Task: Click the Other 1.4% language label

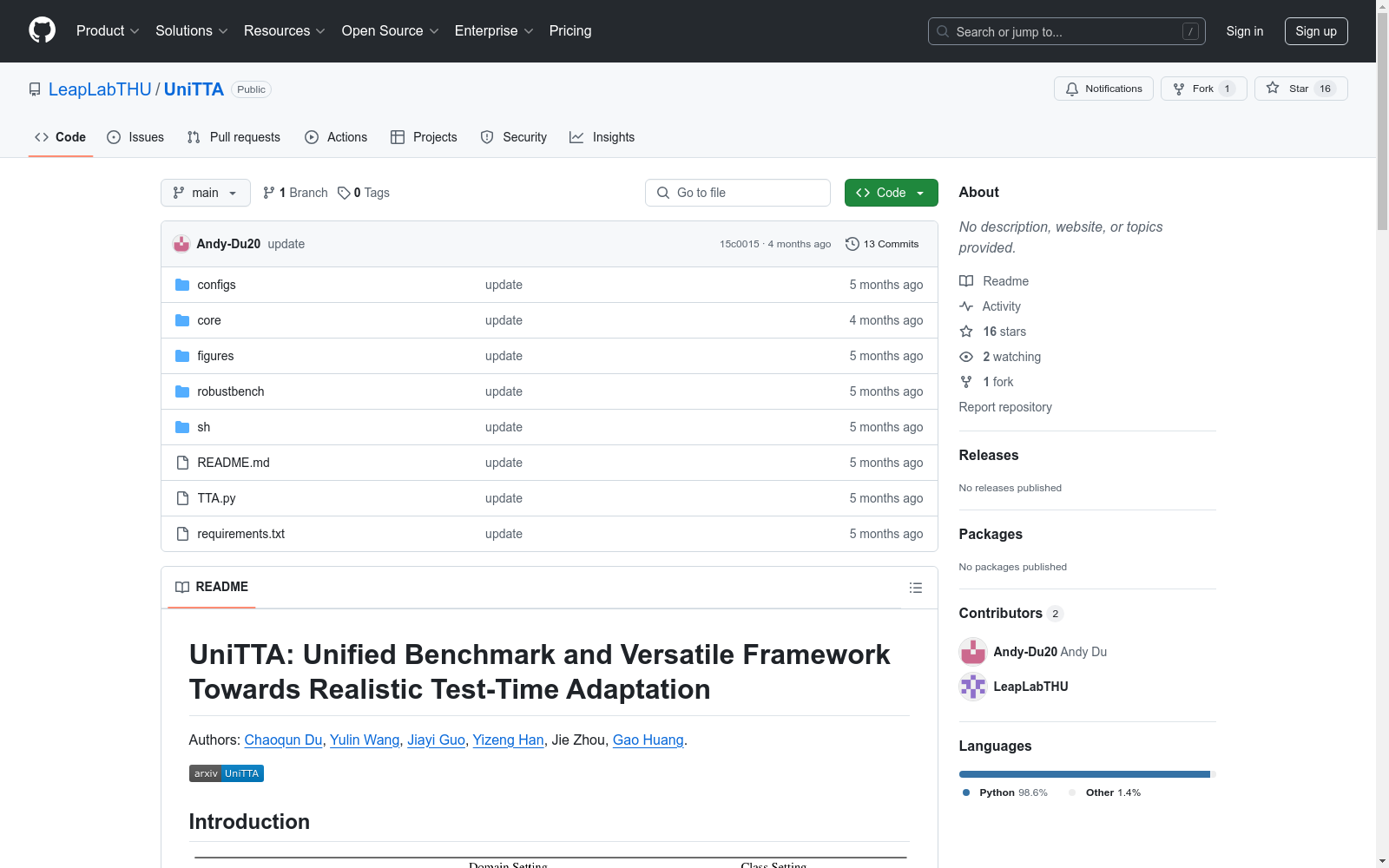Action: 1104,792
